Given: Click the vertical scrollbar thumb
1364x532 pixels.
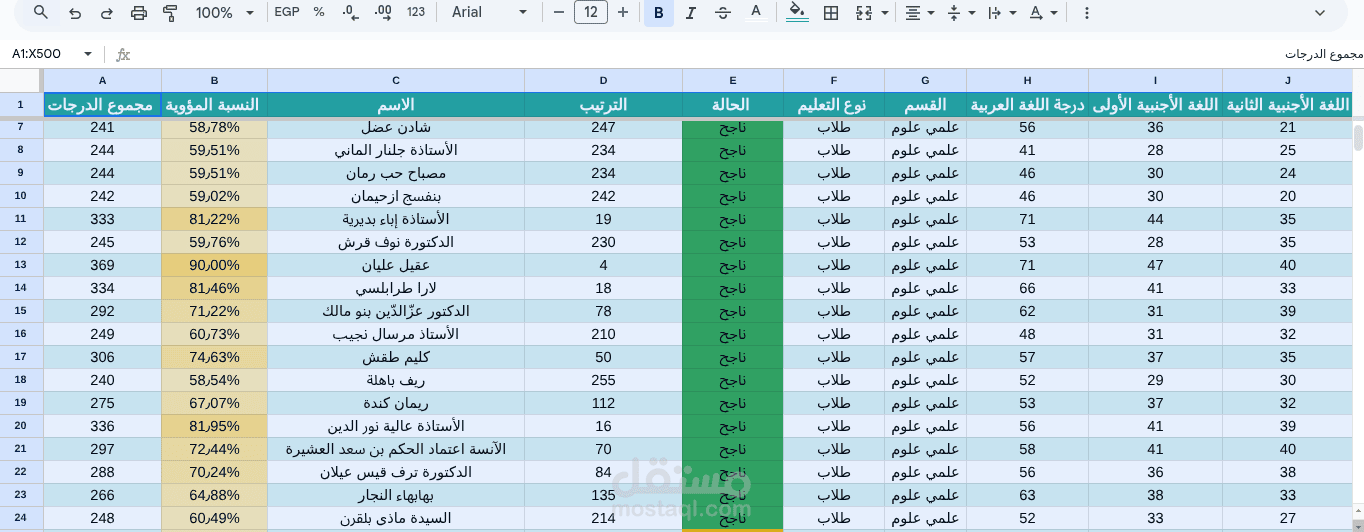Looking at the screenshot, I should click(1358, 137).
